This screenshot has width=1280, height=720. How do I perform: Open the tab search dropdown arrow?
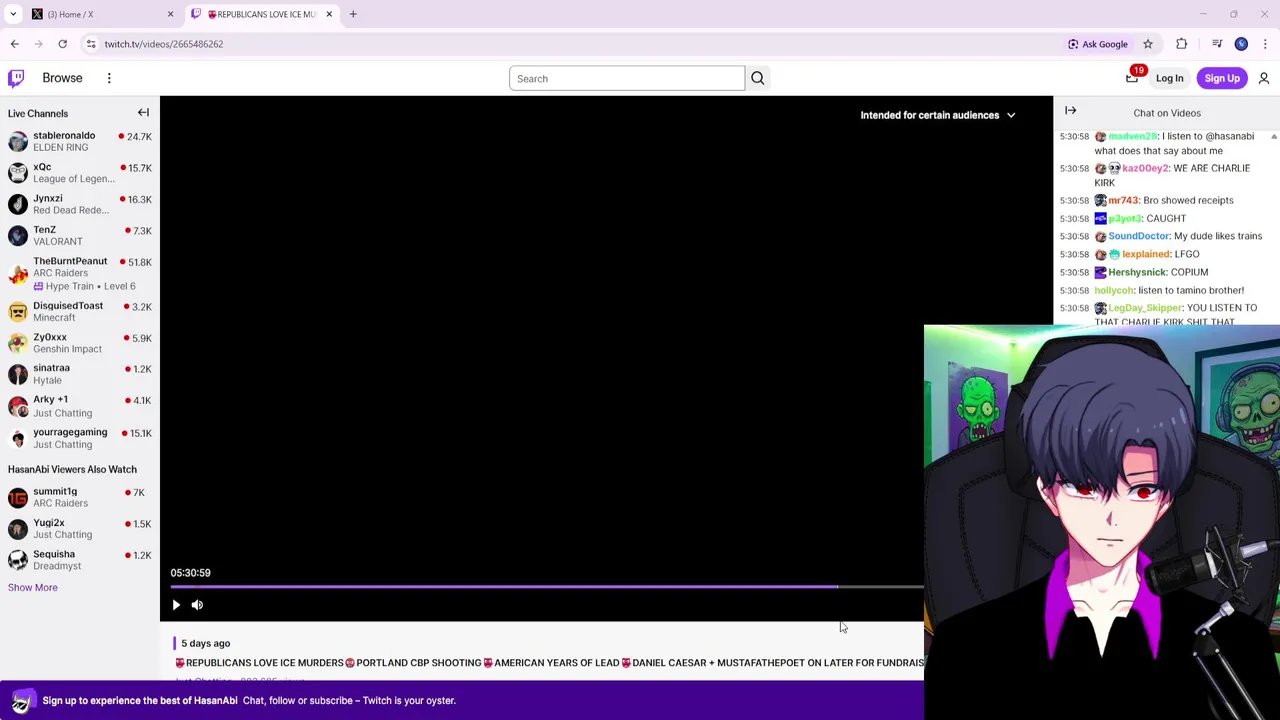coord(13,14)
